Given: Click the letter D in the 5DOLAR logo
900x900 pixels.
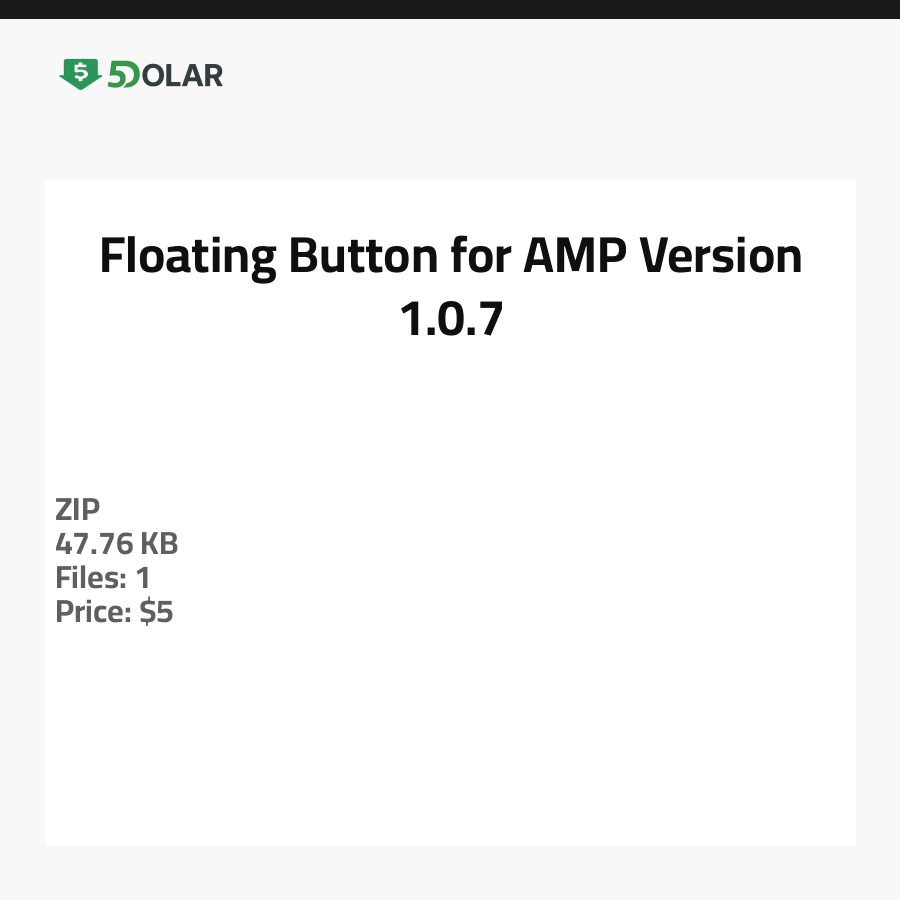Looking at the screenshot, I should [131, 75].
